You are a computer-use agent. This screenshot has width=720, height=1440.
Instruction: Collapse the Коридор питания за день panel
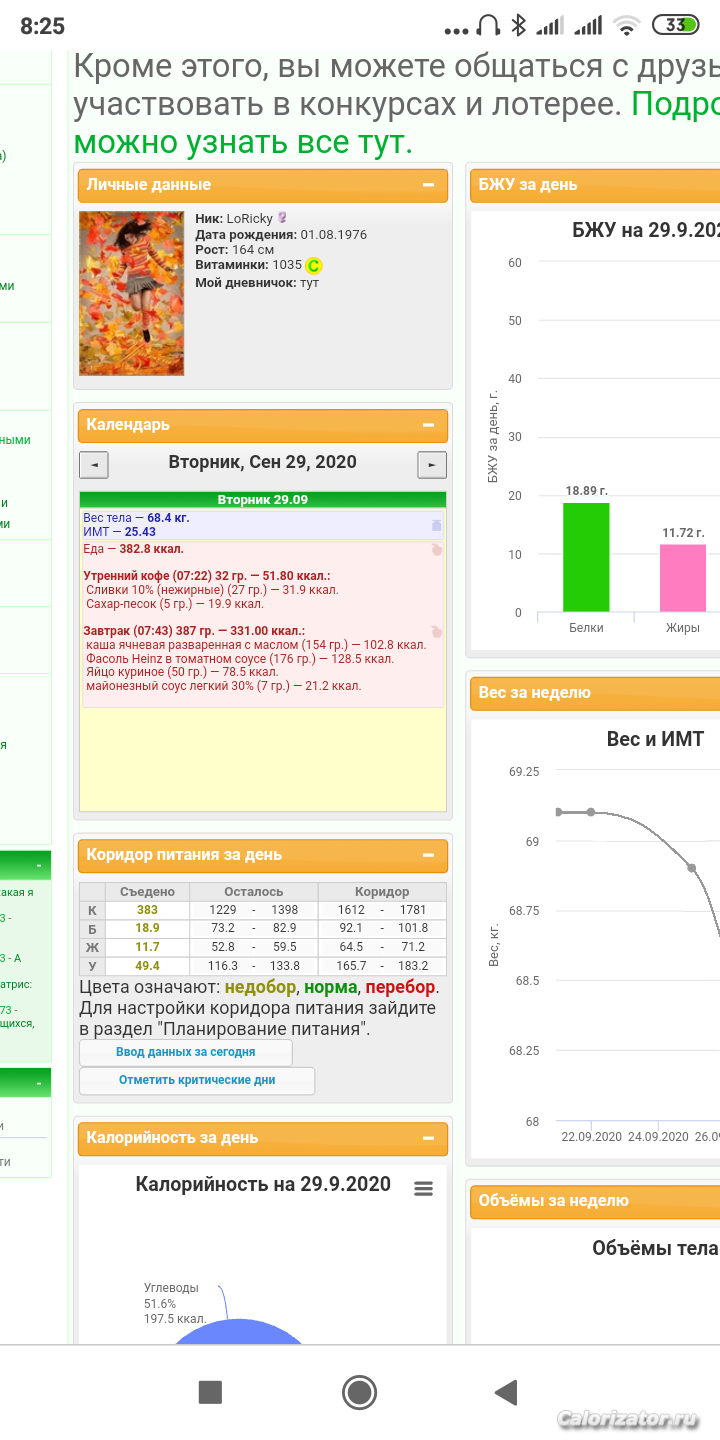pos(428,855)
